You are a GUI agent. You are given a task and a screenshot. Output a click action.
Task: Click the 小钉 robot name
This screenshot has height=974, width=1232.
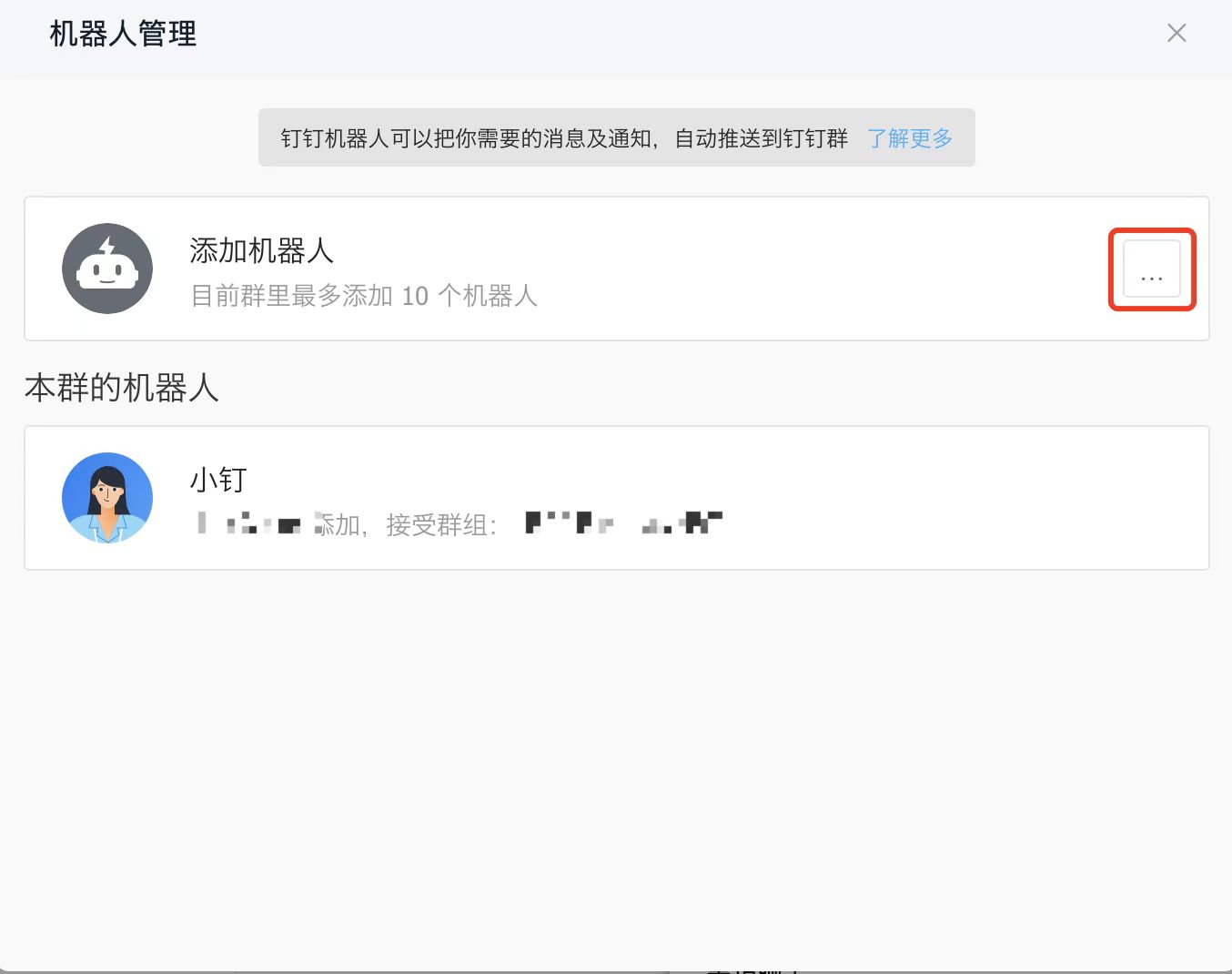click(x=218, y=480)
